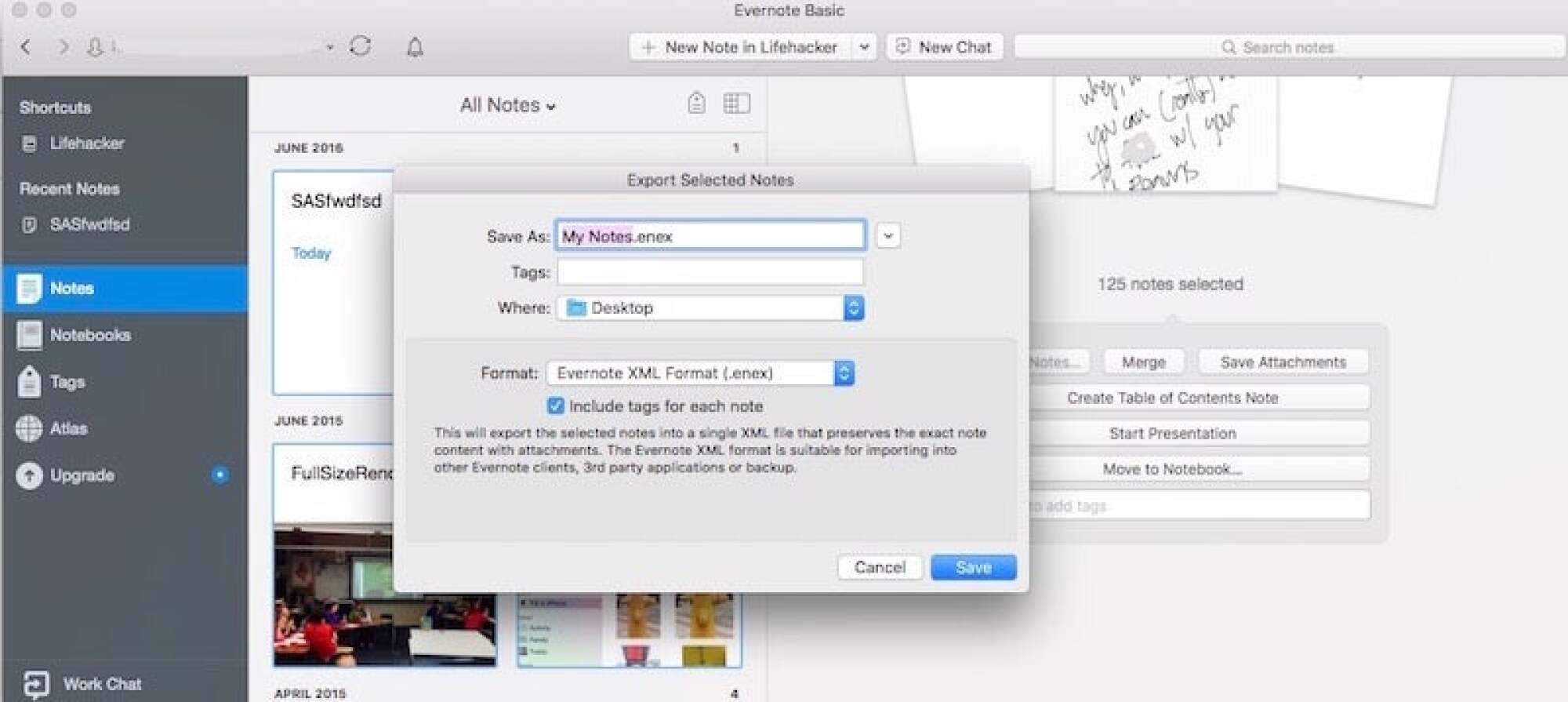The image size is (1568, 702).
Task: Click the blue Upgrade indicator dot
Action: (220, 475)
